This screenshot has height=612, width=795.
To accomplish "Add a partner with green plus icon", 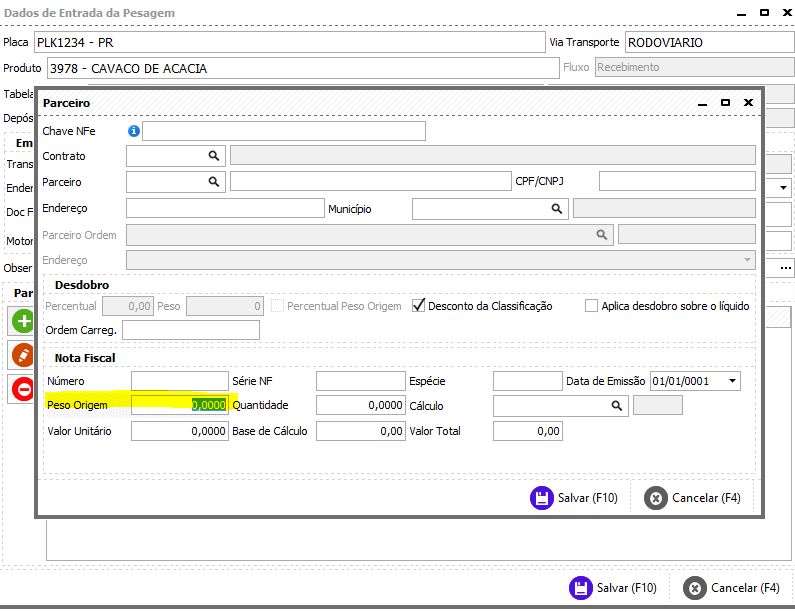I will pos(23,321).
